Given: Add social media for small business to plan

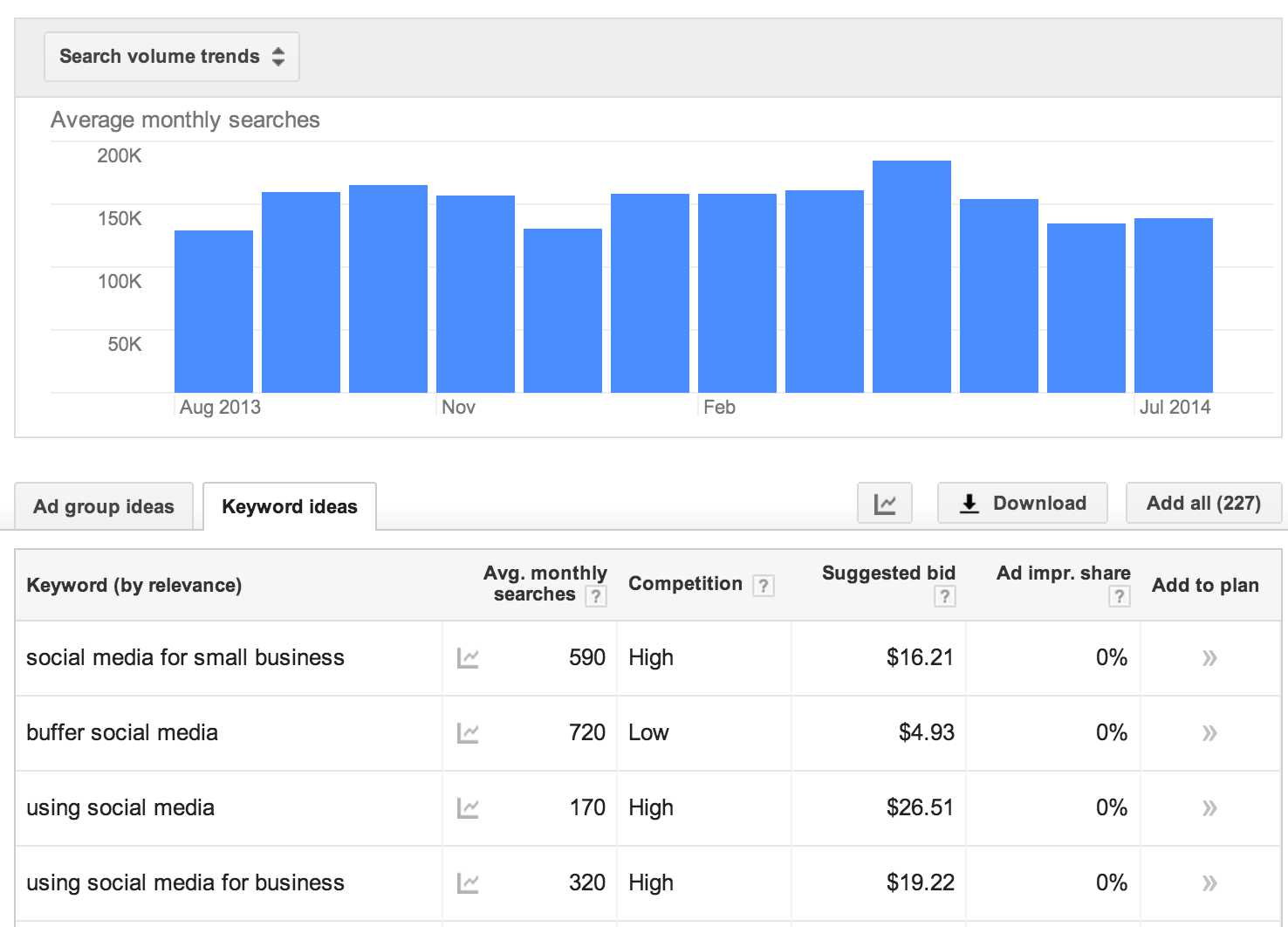Looking at the screenshot, I should point(1209,658).
